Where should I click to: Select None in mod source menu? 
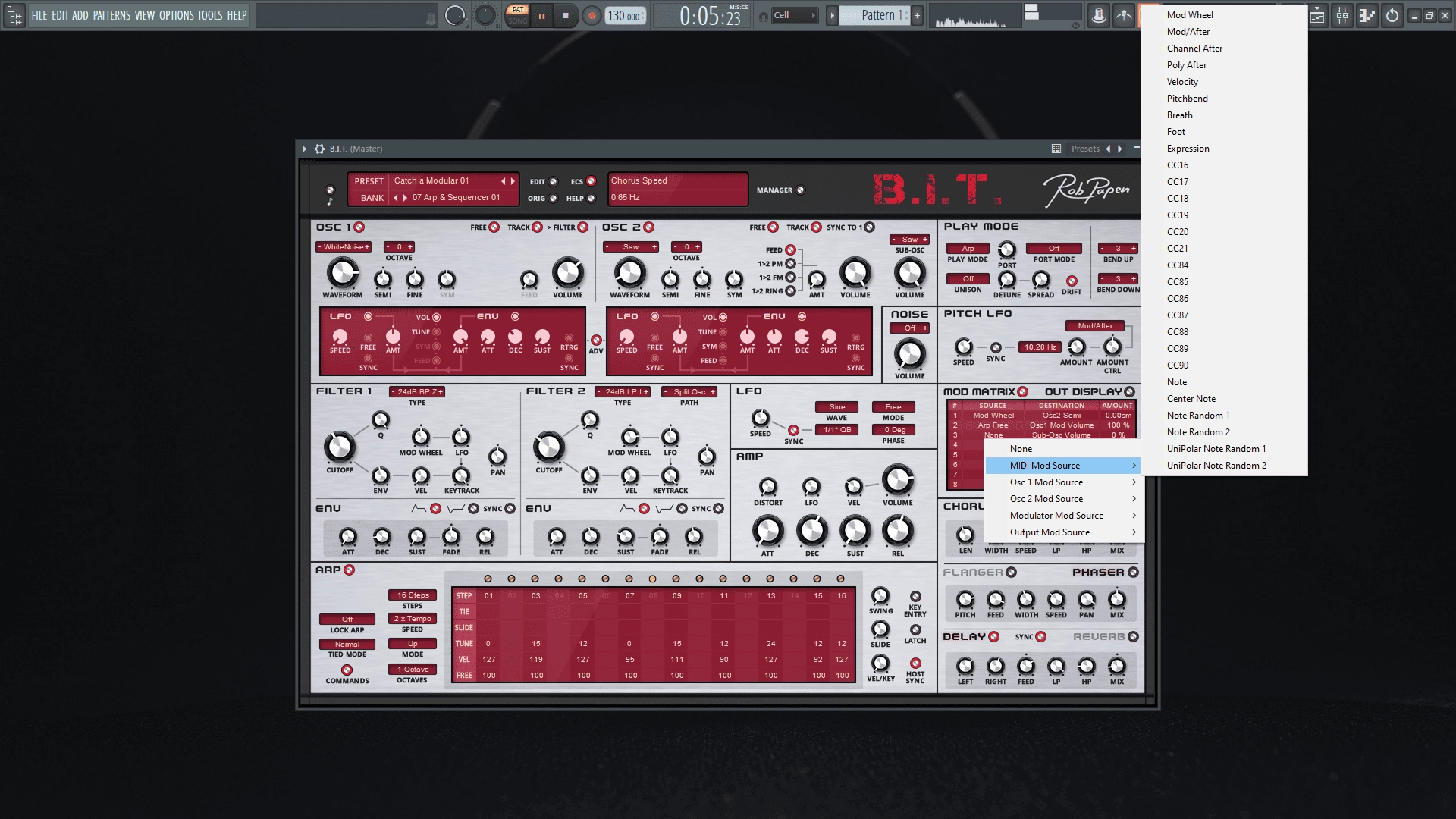(x=1065, y=449)
